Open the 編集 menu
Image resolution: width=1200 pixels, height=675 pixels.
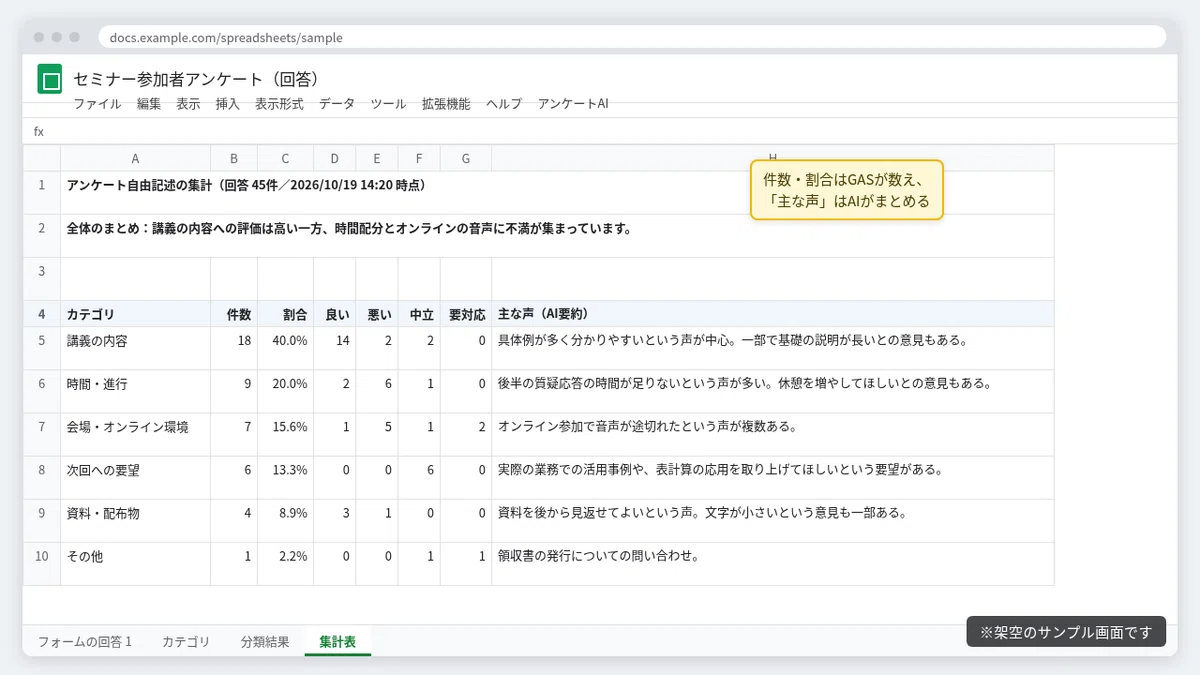[x=149, y=103]
